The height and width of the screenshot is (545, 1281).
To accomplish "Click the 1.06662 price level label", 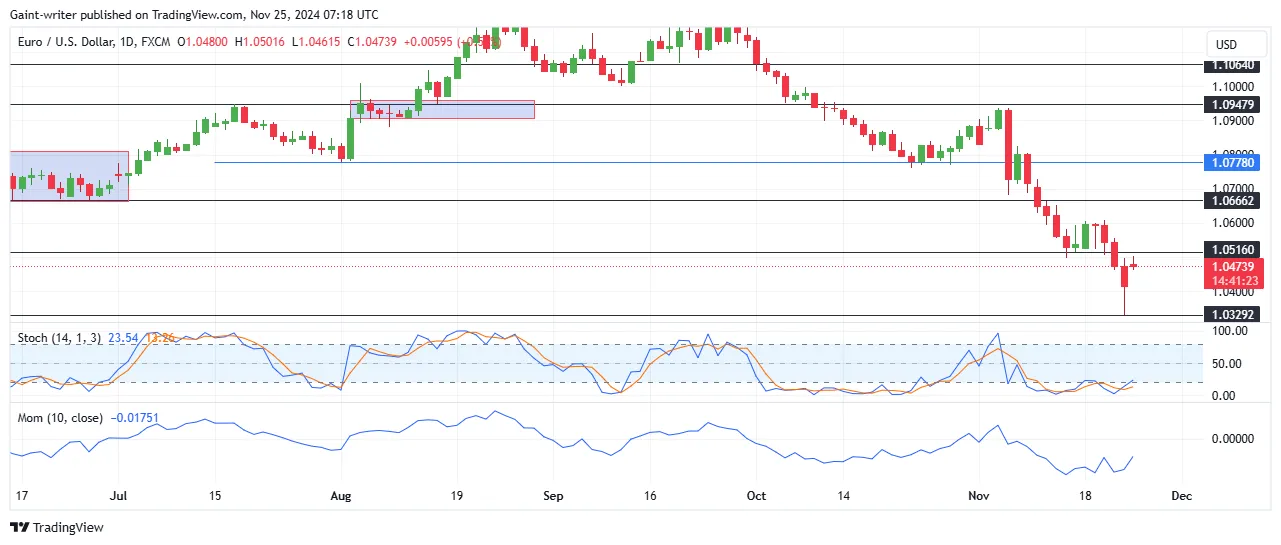I will [1234, 200].
